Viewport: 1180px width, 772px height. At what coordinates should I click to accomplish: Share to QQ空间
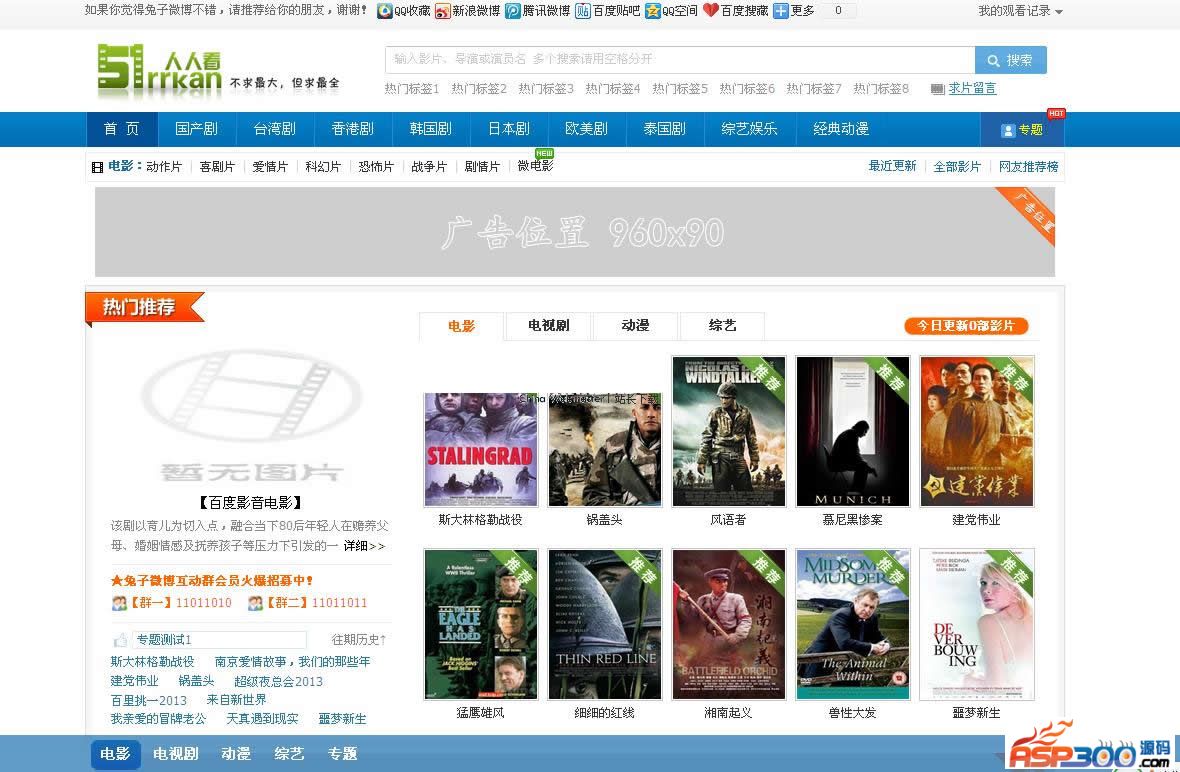(x=672, y=11)
